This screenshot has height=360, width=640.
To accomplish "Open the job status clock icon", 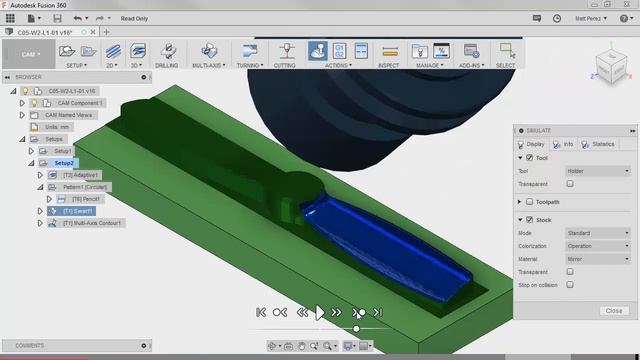I will (557, 18).
